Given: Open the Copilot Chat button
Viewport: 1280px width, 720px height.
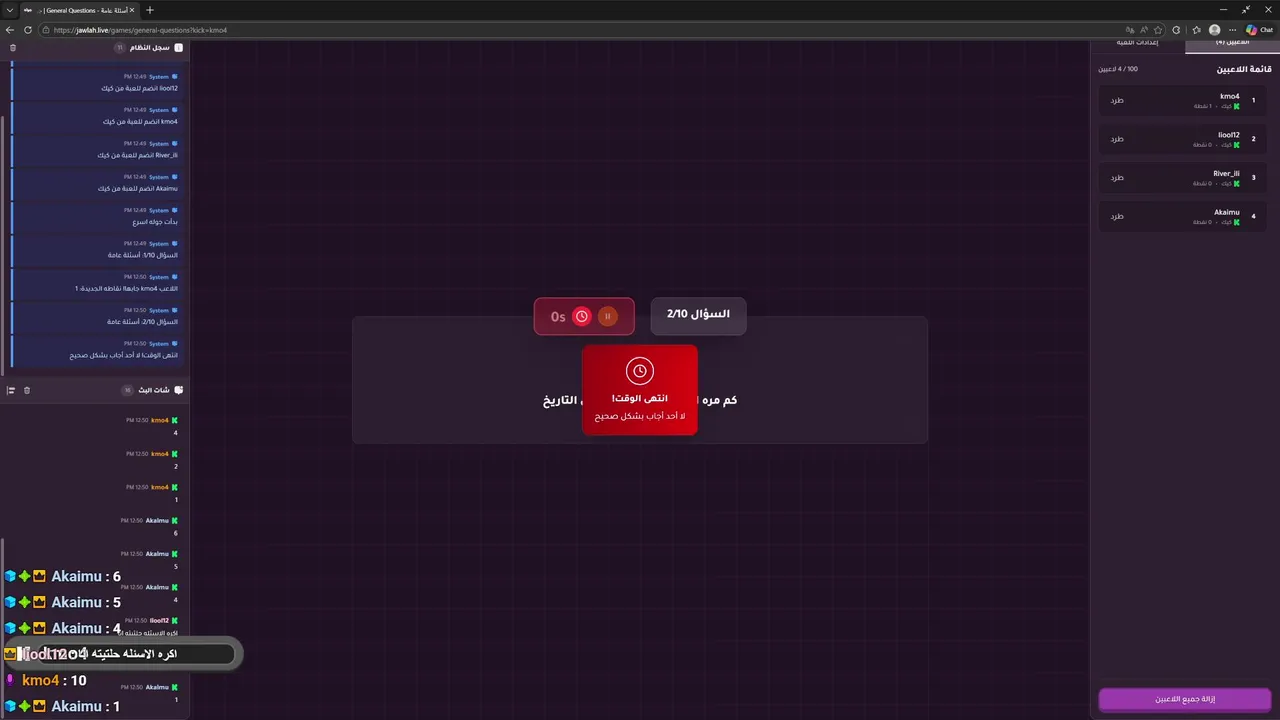Looking at the screenshot, I should pos(1259,30).
